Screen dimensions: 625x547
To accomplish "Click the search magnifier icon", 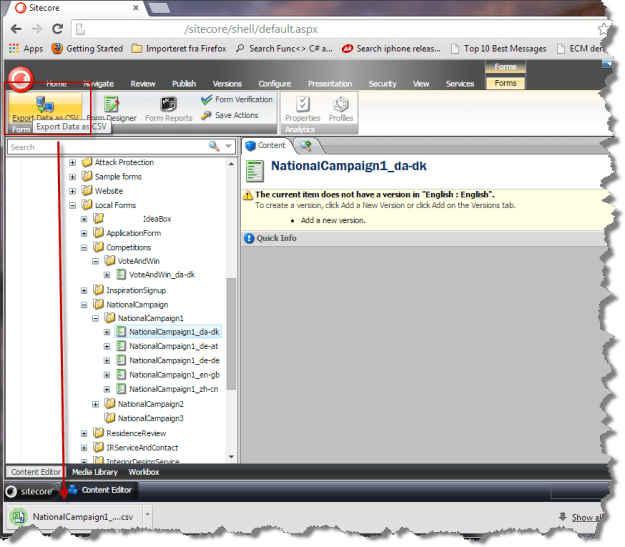I will coord(214,146).
